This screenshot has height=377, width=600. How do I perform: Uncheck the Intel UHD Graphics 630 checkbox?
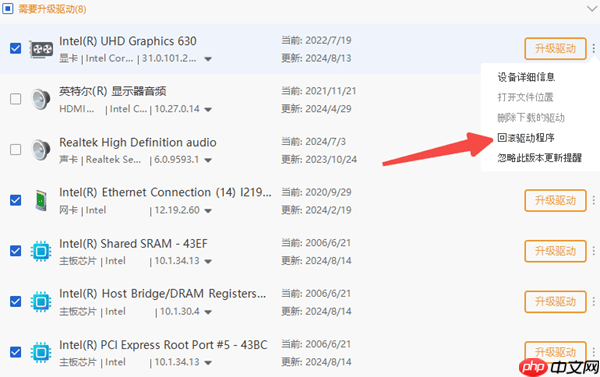pos(16,49)
